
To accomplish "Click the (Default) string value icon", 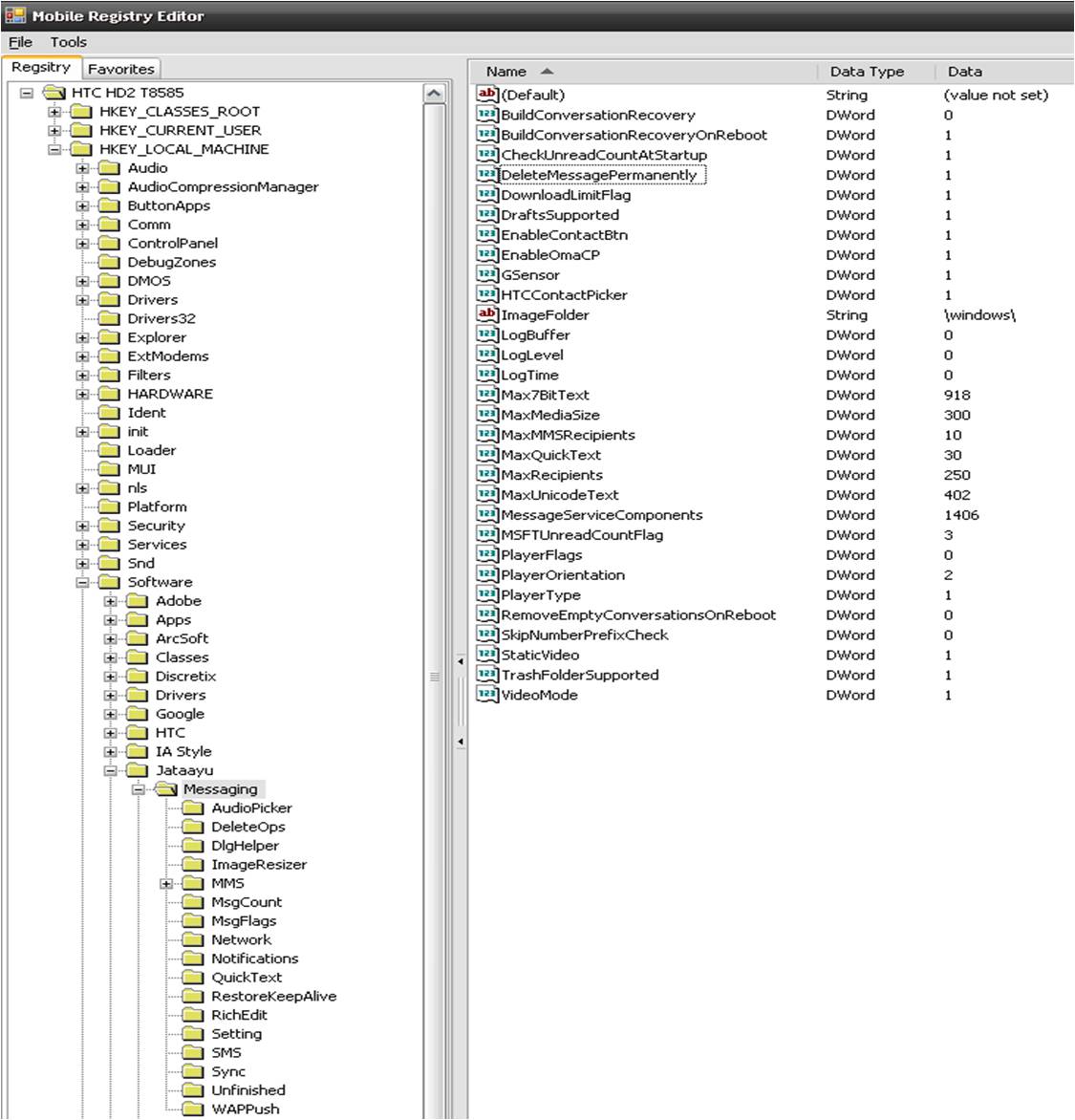I will point(486,94).
